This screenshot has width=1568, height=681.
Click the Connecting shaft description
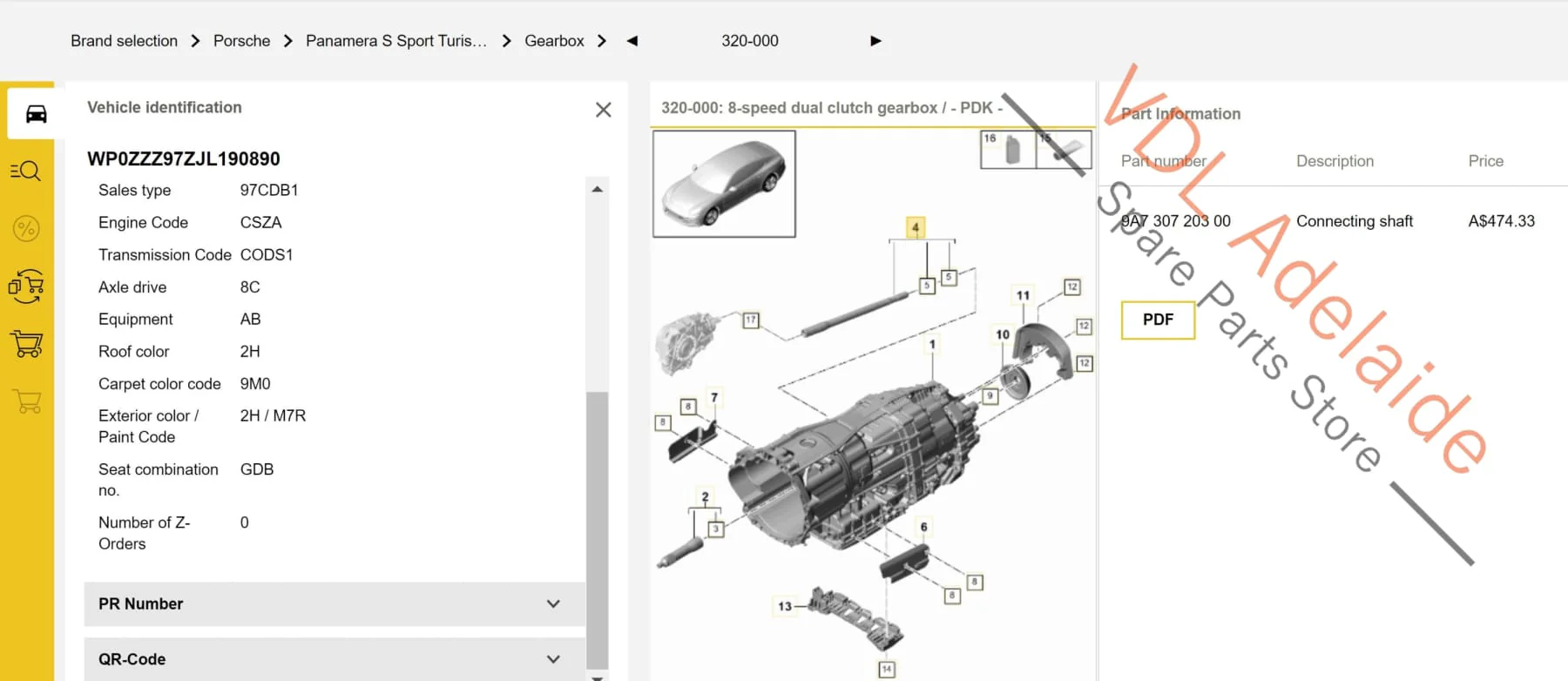(x=1355, y=221)
